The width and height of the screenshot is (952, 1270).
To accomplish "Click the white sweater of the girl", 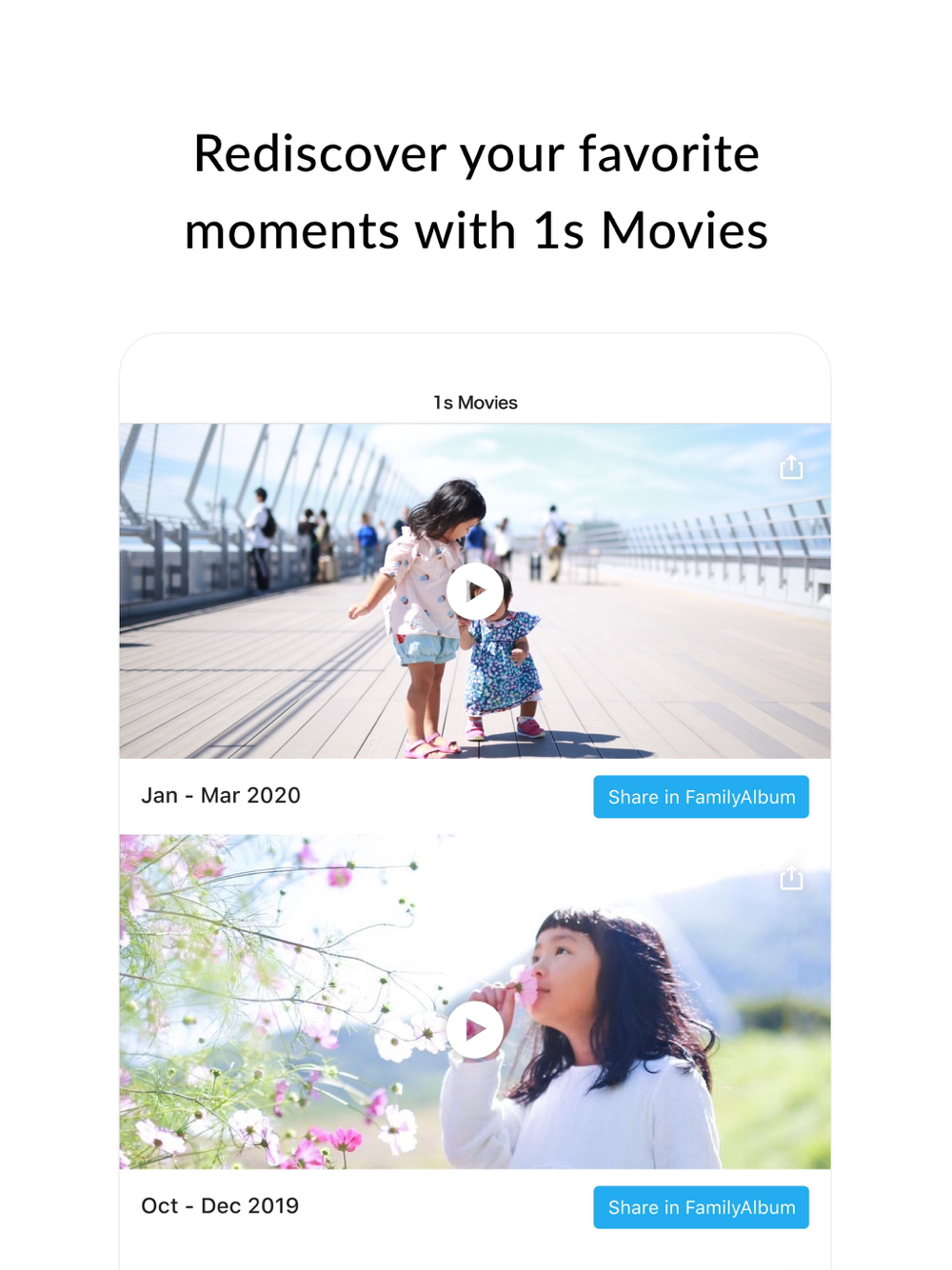I will point(581,1114).
